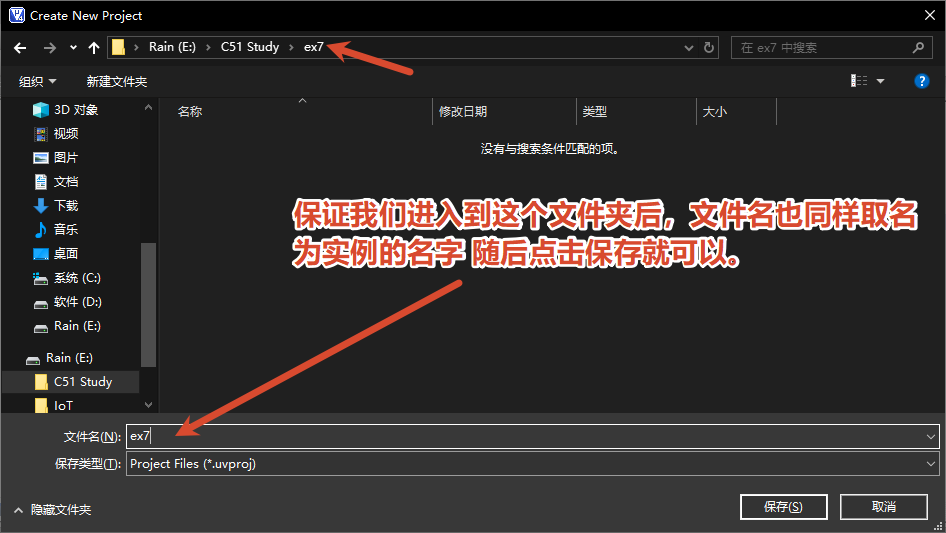Click 取消 to cancel dialog

click(x=884, y=507)
